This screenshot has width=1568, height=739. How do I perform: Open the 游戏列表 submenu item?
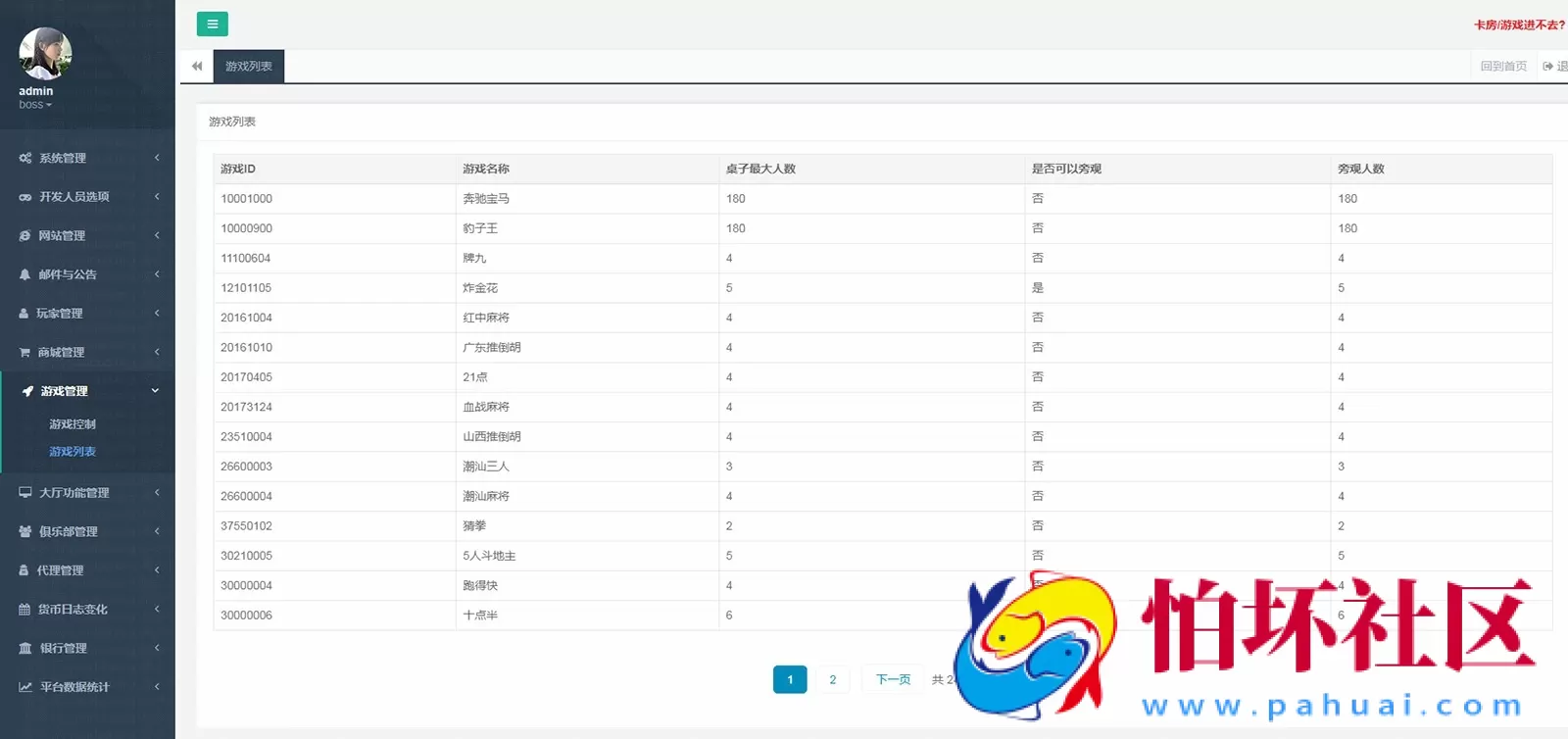pyautogui.click(x=73, y=452)
